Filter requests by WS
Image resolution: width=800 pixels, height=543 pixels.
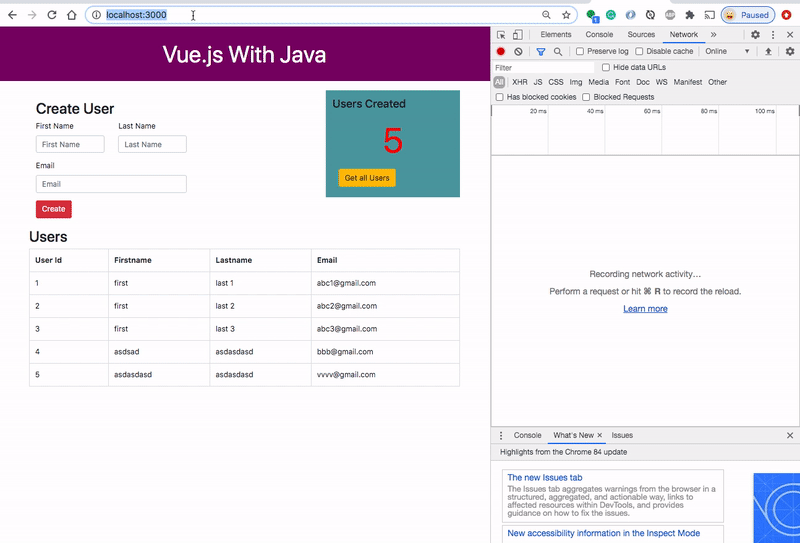point(662,82)
